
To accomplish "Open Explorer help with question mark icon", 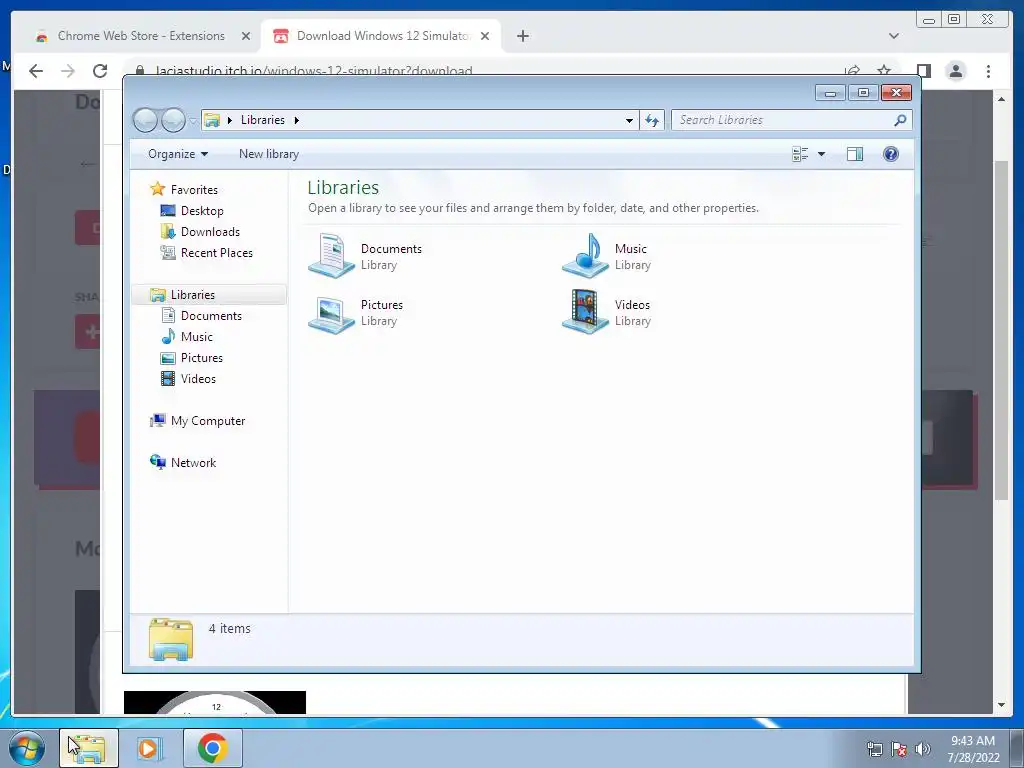I will coord(891,154).
